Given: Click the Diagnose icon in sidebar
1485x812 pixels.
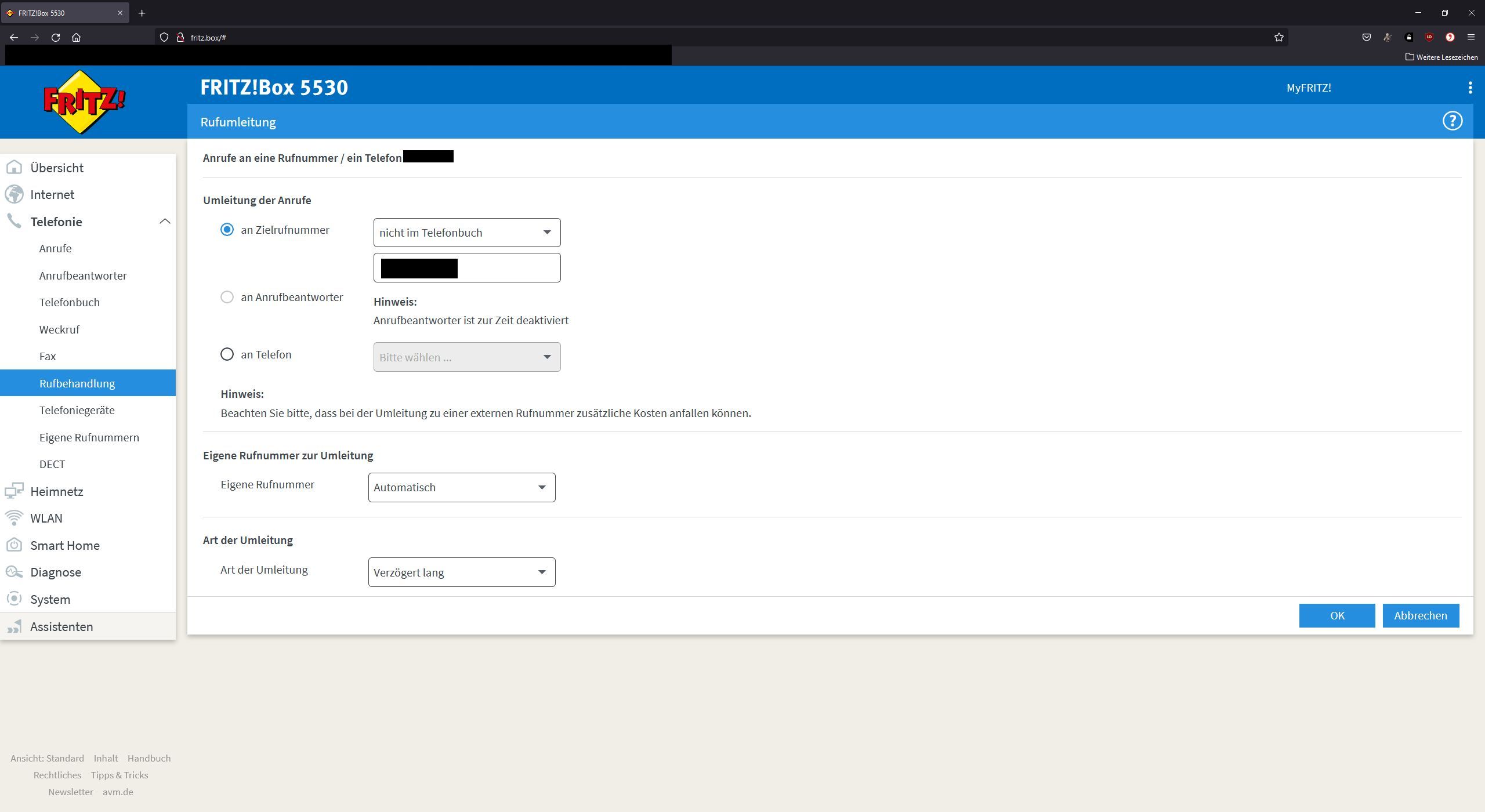Looking at the screenshot, I should (x=14, y=572).
